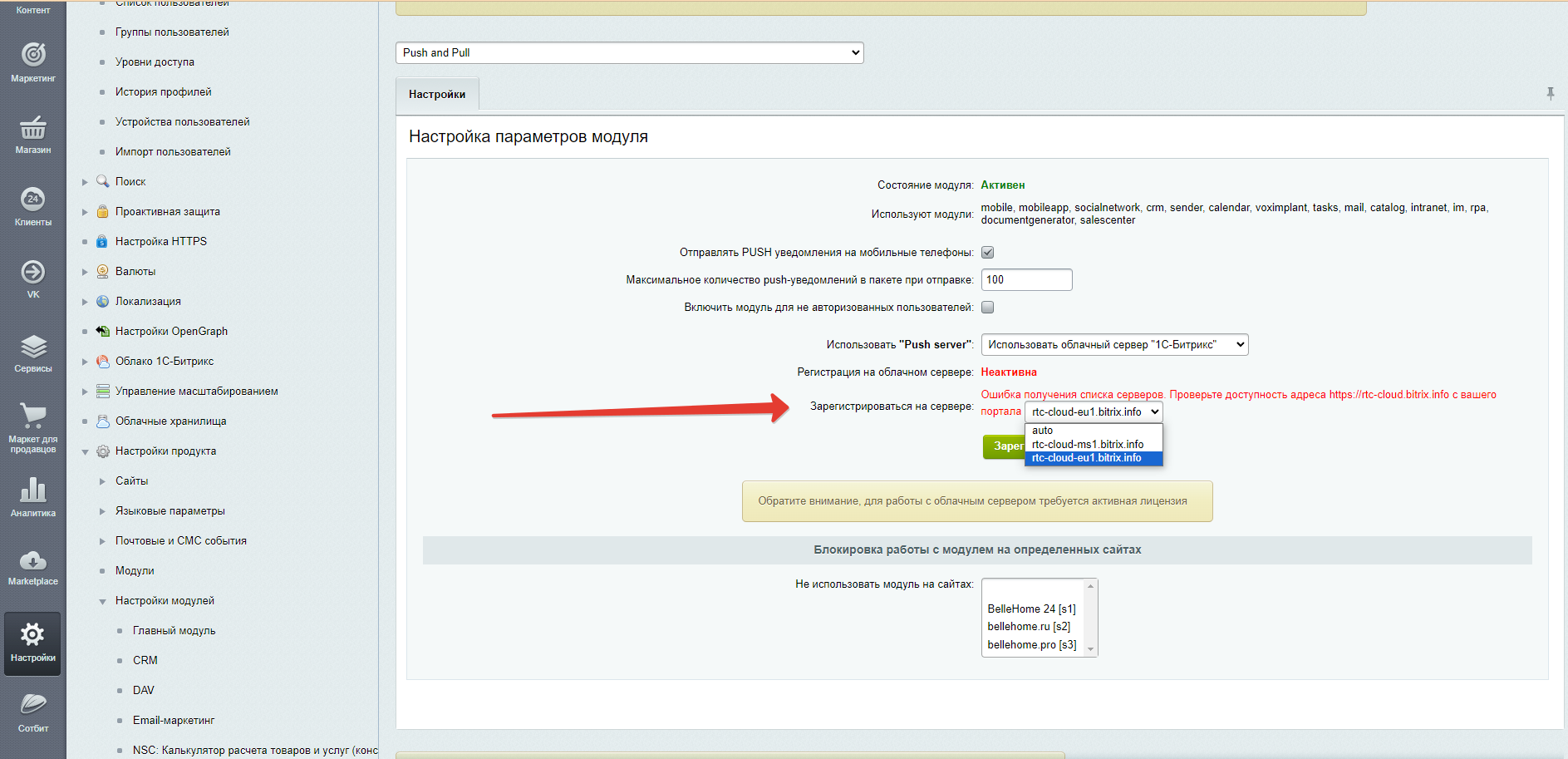Click the green register button
This screenshot has height=759, width=1568.
(x=1004, y=446)
